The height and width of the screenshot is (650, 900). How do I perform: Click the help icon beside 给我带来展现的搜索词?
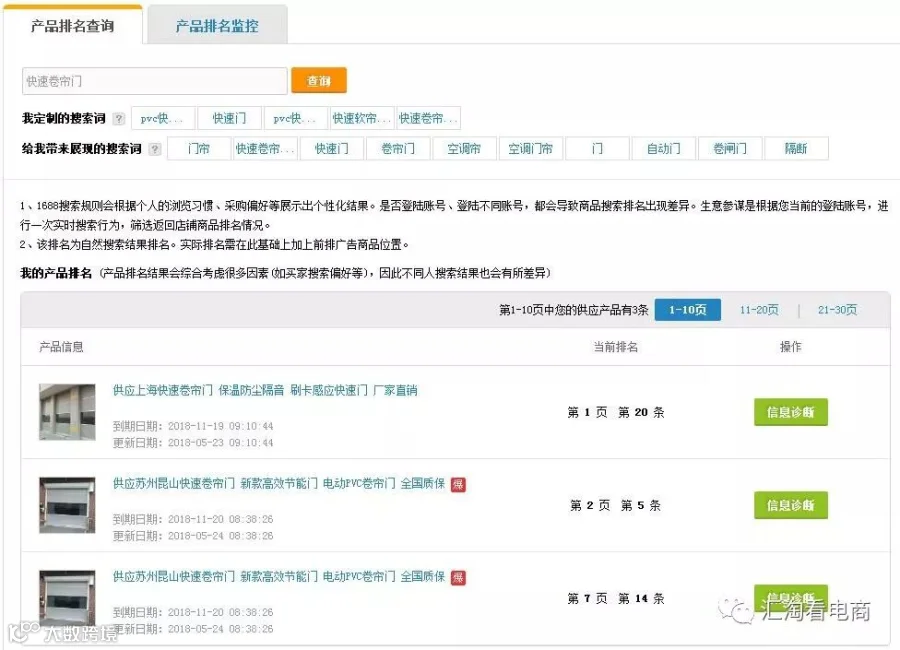point(154,149)
